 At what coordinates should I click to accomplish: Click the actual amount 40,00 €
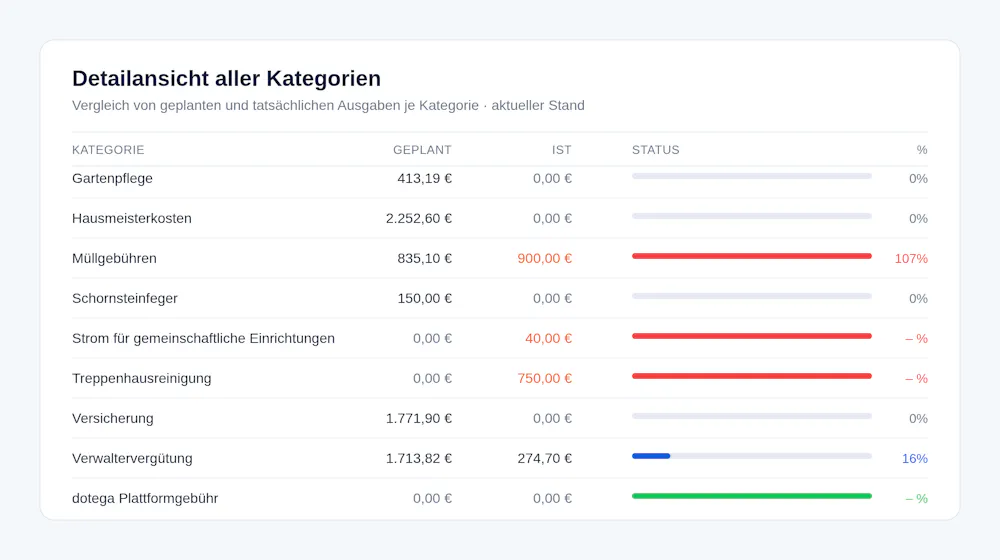click(x=548, y=338)
